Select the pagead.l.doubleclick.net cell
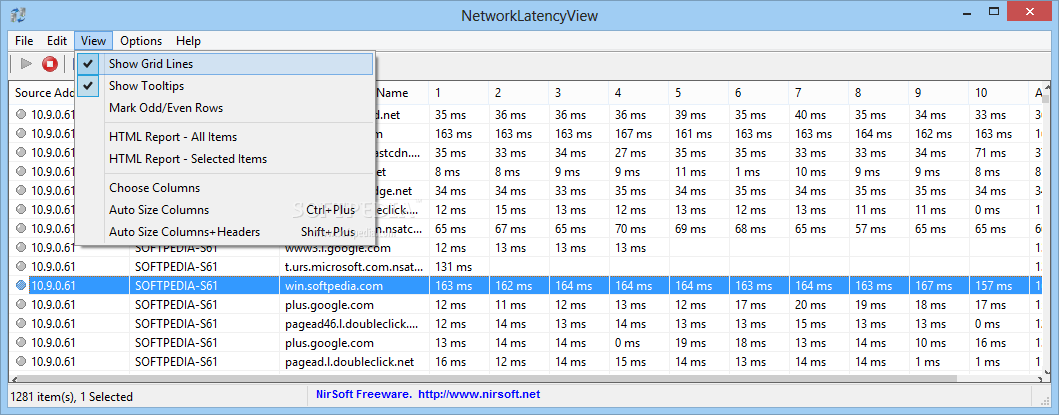Viewport: 1059px width, 415px height. click(x=356, y=362)
